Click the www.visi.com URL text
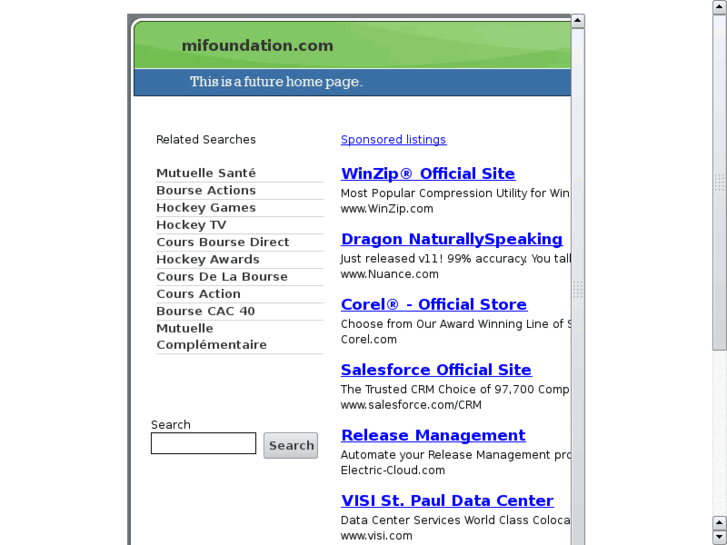Image resolution: width=727 pixels, height=545 pixels. 376,536
